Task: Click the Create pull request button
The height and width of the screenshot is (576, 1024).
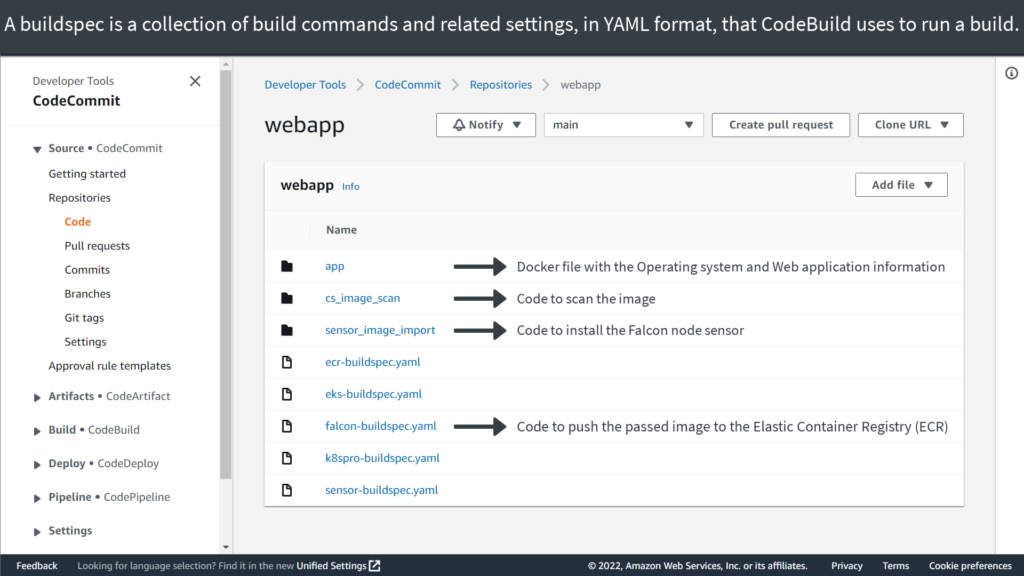Action: [781, 125]
